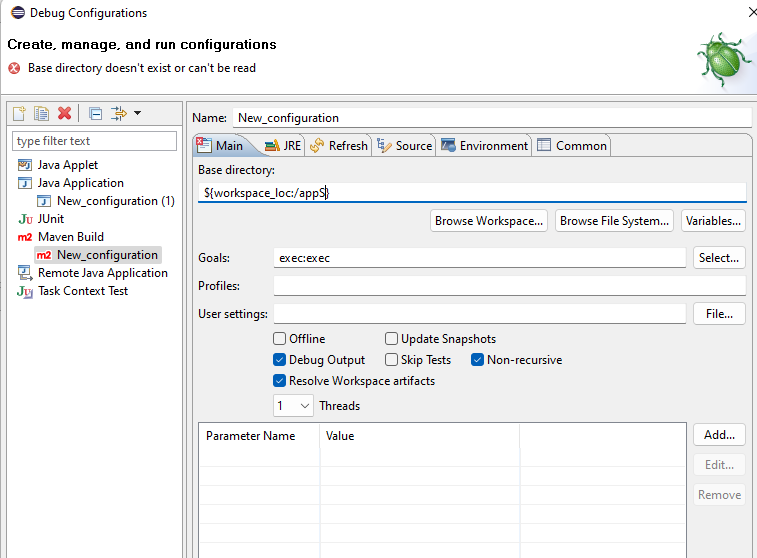Duplicate the selected launch configuration

[x=42, y=113]
